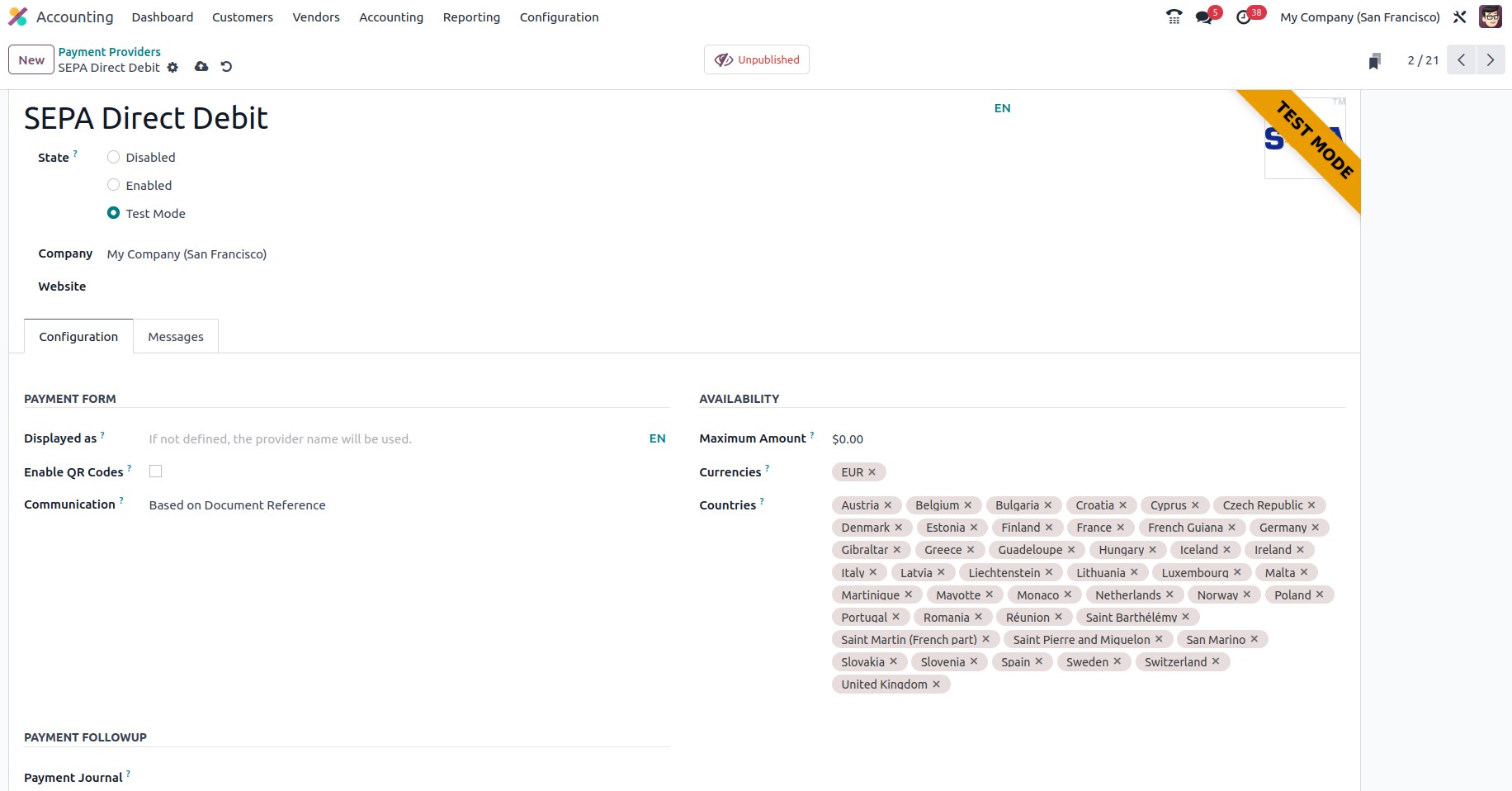The height and width of the screenshot is (791, 1512).
Task: Open the company switcher My Company (San Francisco)
Action: coord(1360,17)
